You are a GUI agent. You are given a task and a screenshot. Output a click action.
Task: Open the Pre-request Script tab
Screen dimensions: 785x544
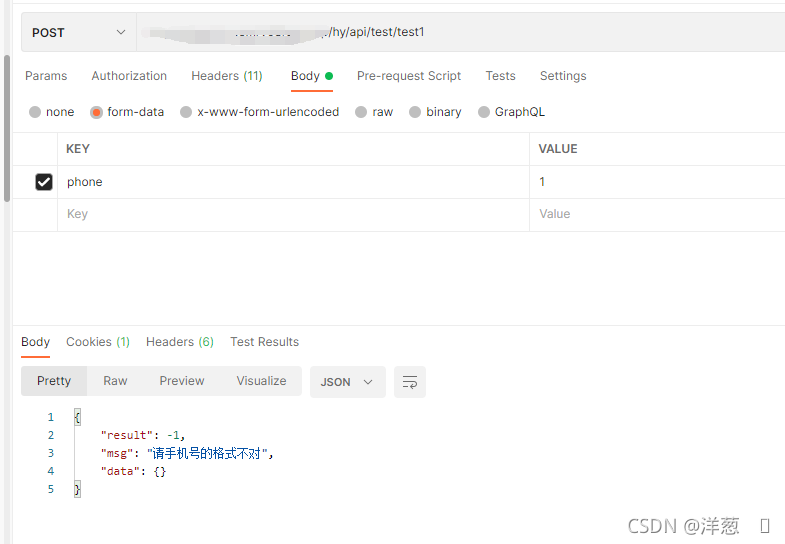pos(409,76)
